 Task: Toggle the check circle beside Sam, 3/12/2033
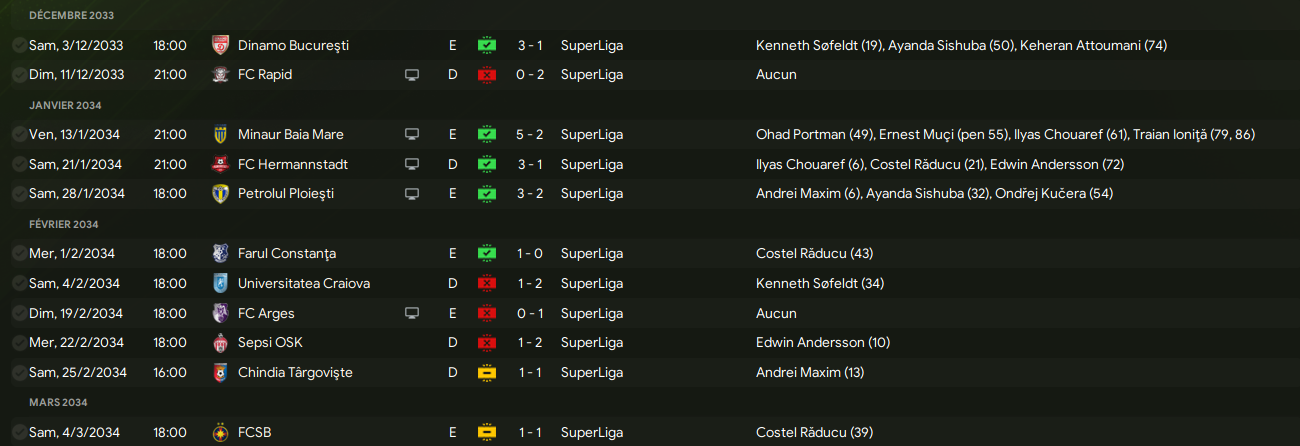click(x=18, y=45)
